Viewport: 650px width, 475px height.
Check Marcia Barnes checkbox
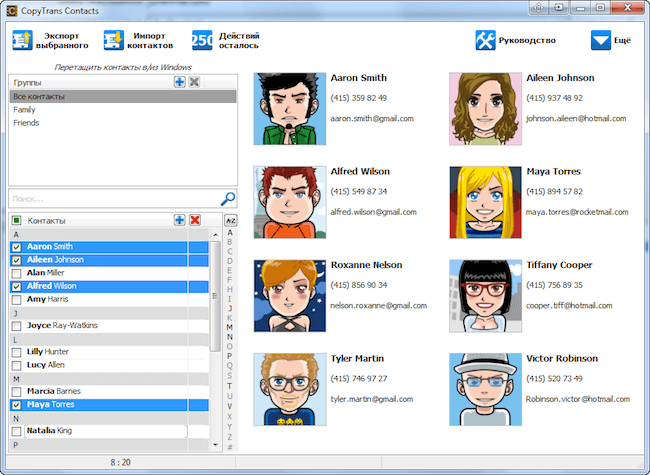[17, 392]
